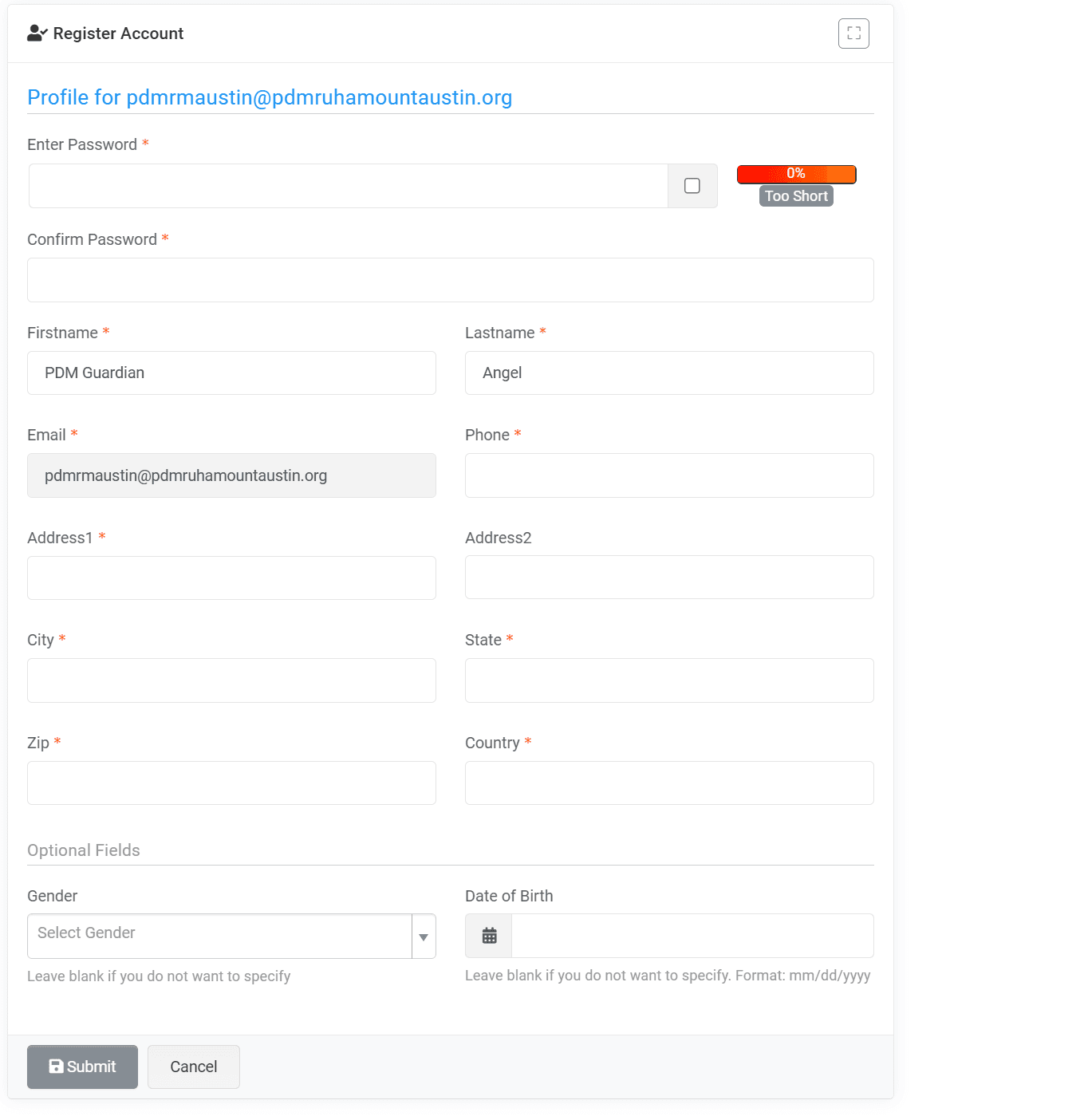
Task: Click the Gender label
Action: click(x=53, y=896)
